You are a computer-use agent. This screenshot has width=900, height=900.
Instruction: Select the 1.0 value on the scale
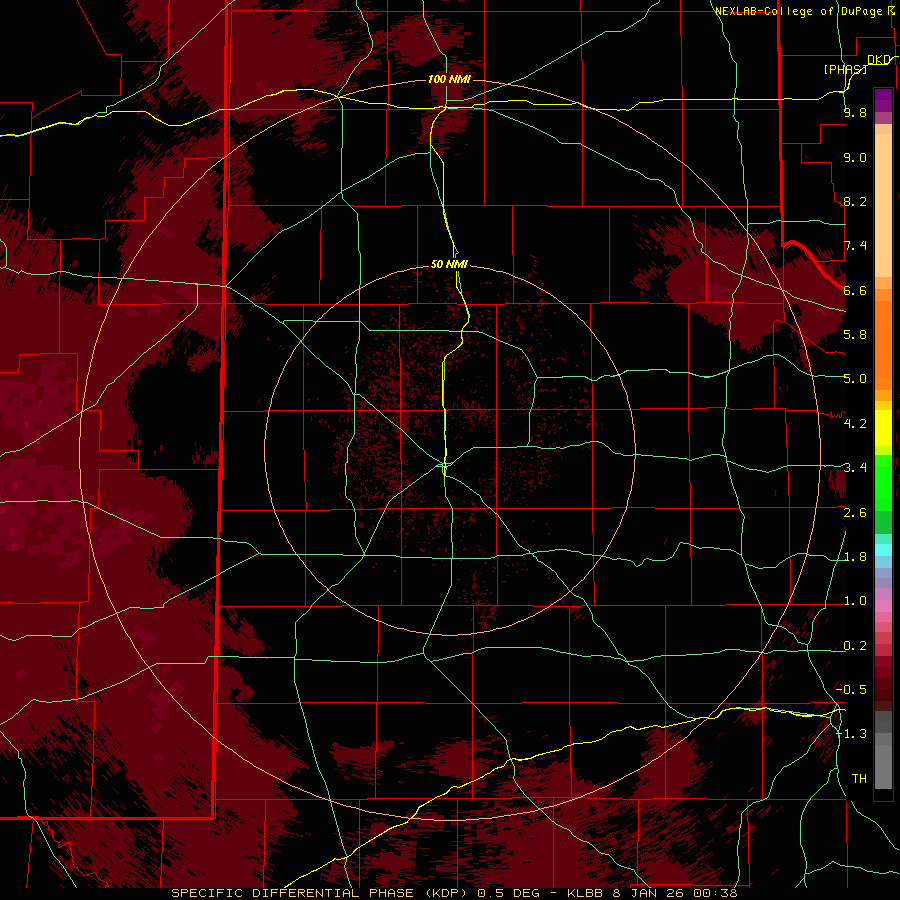point(855,601)
